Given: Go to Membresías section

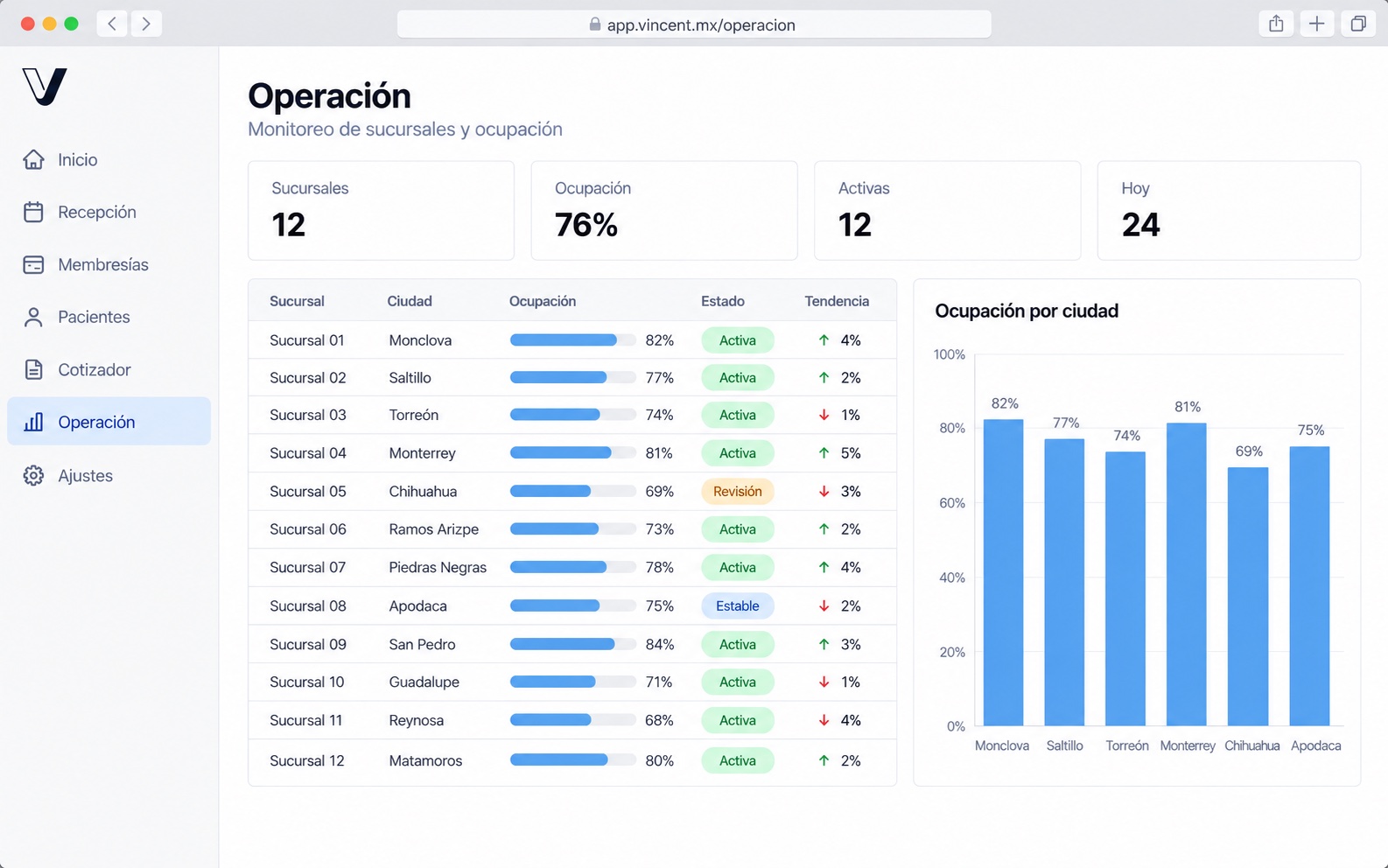Looking at the screenshot, I should 109,264.
